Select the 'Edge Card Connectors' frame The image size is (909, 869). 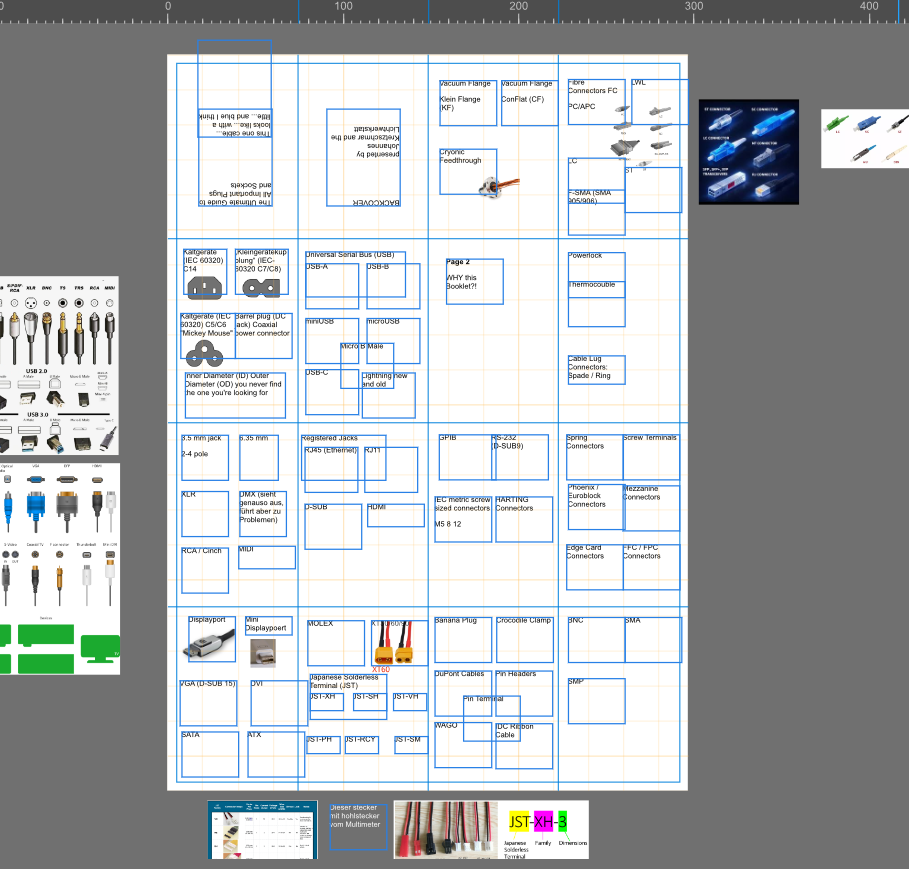click(x=595, y=567)
